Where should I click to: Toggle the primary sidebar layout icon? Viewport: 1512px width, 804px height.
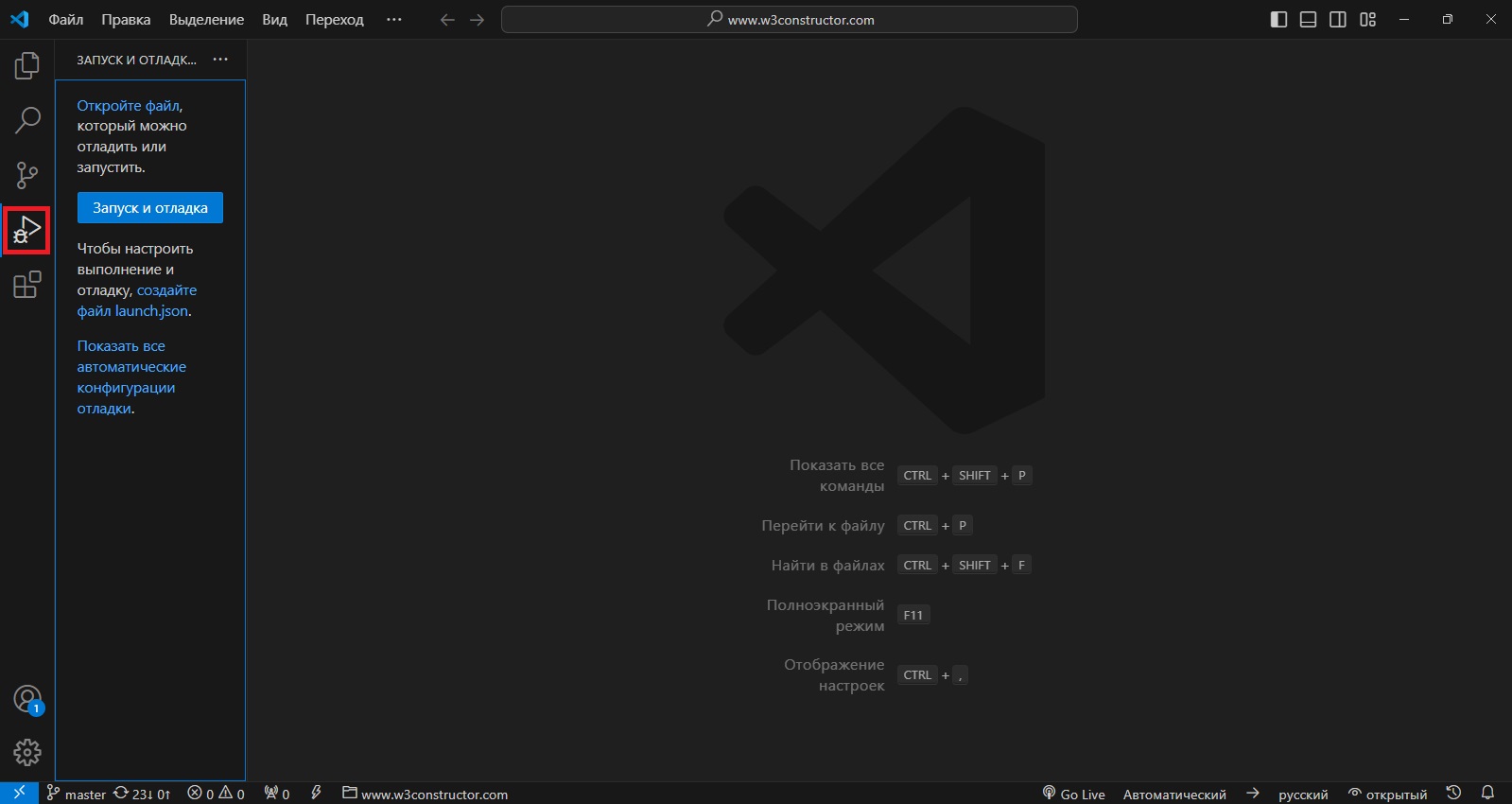click(1278, 20)
